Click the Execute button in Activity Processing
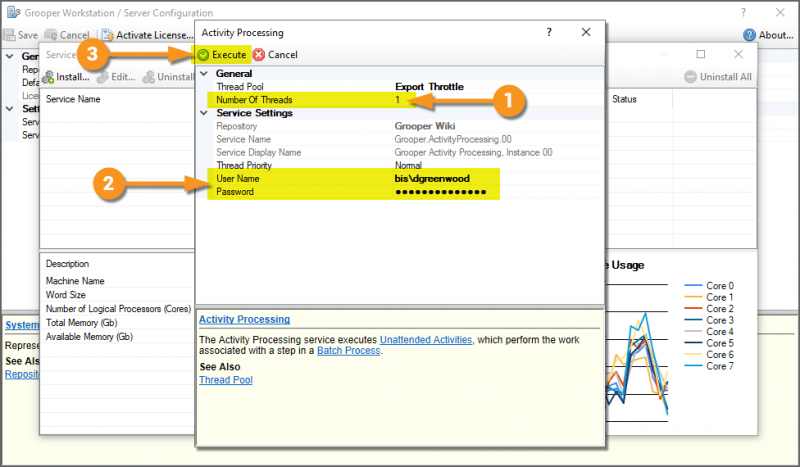 click(x=222, y=55)
